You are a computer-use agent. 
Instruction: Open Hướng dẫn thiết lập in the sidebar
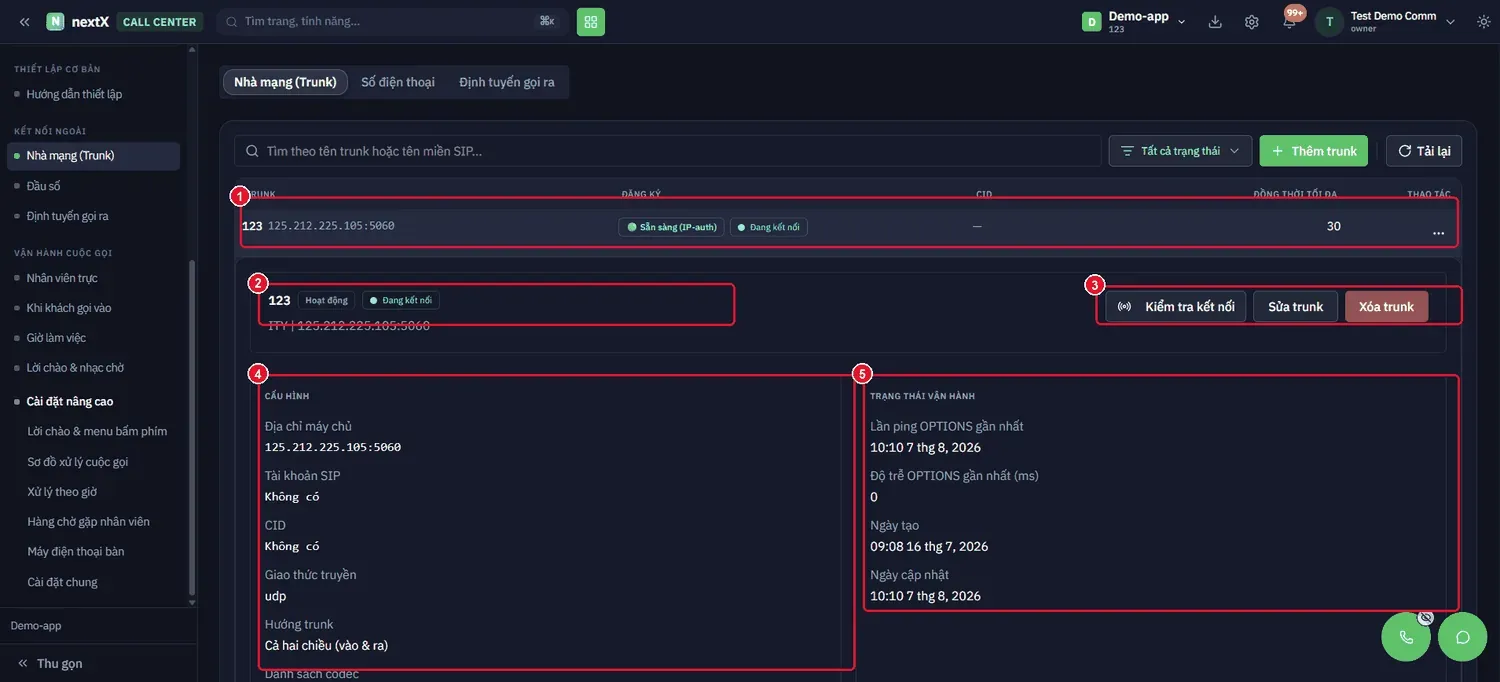pos(74,94)
